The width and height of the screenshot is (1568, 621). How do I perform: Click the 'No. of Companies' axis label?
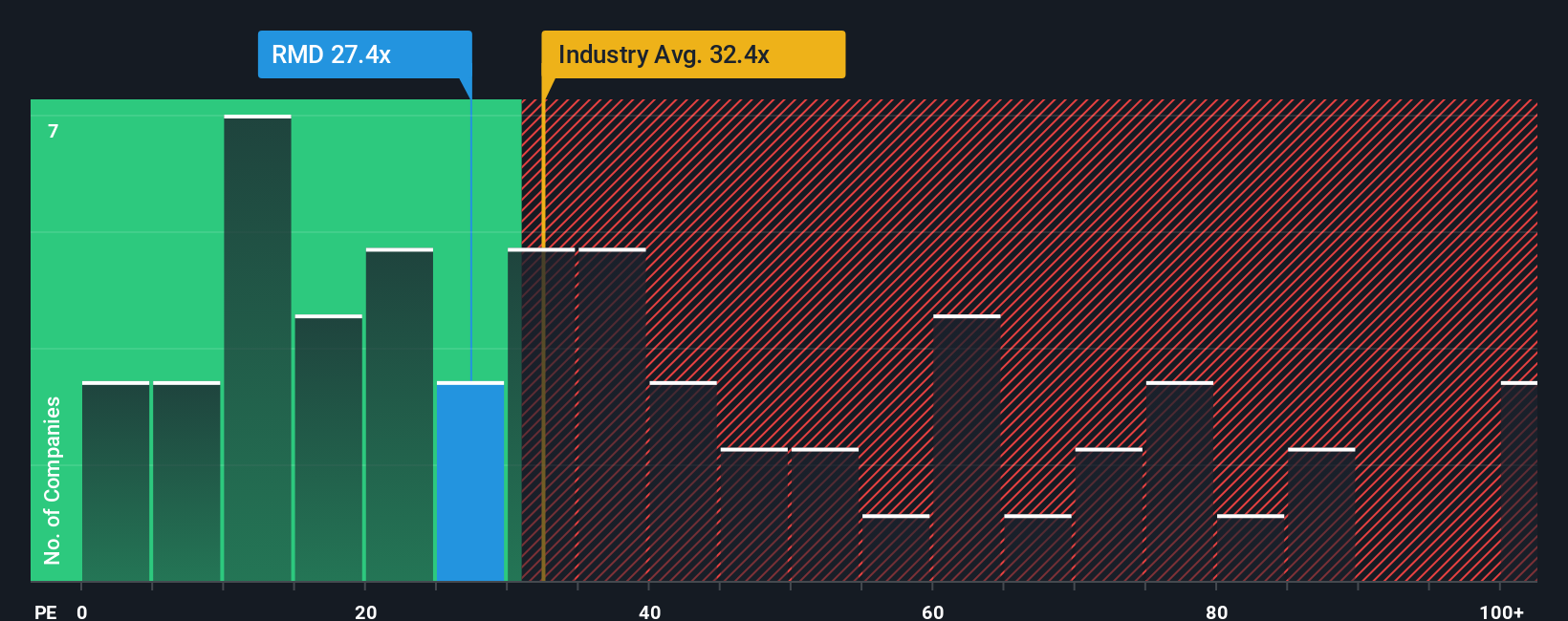tap(52, 480)
